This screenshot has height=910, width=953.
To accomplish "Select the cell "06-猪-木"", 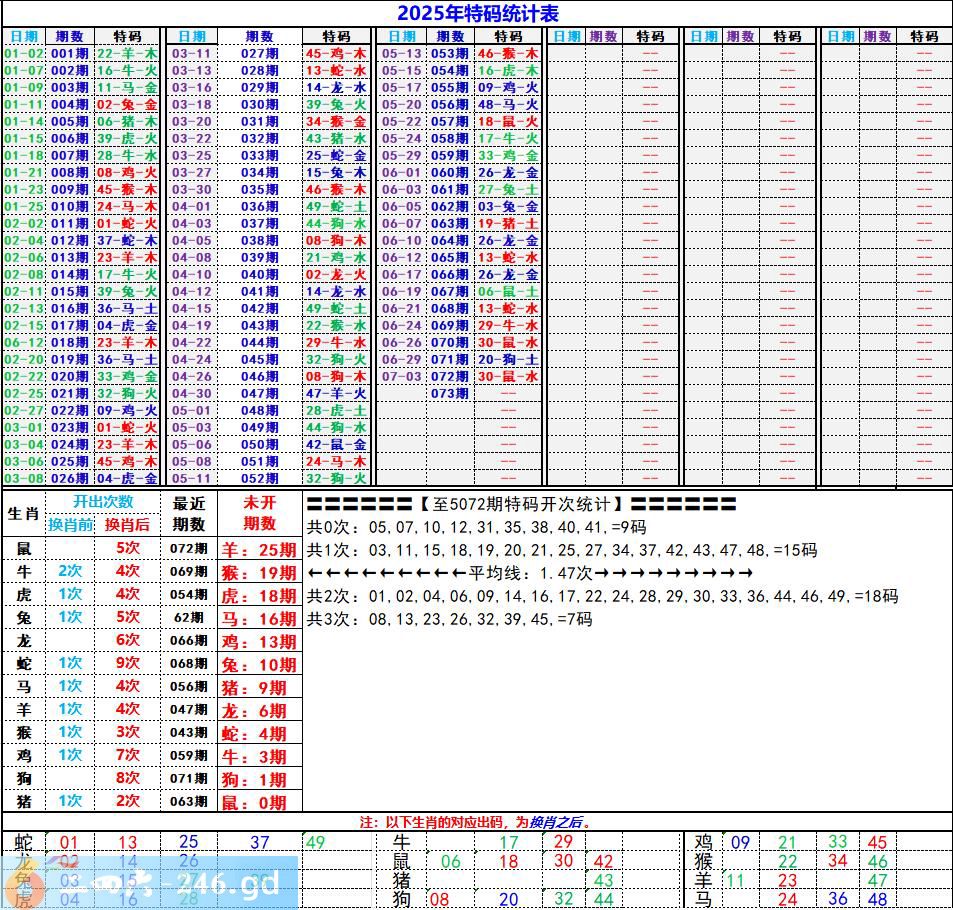I will 127,122.
